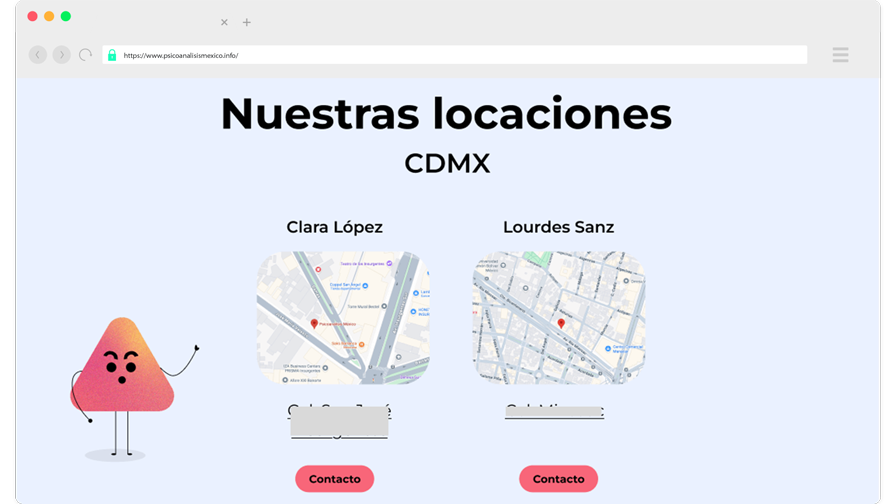Click the green padlock security icon
This screenshot has height=504, width=896.
point(112,55)
